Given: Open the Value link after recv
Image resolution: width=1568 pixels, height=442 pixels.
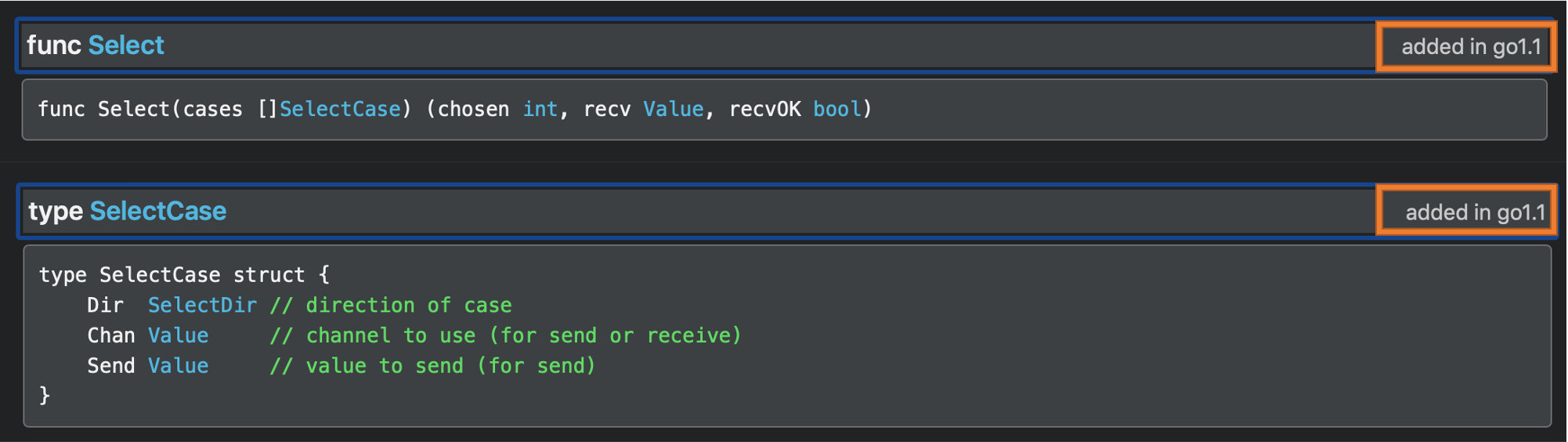Looking at the screenshot, I should [674, 109].
